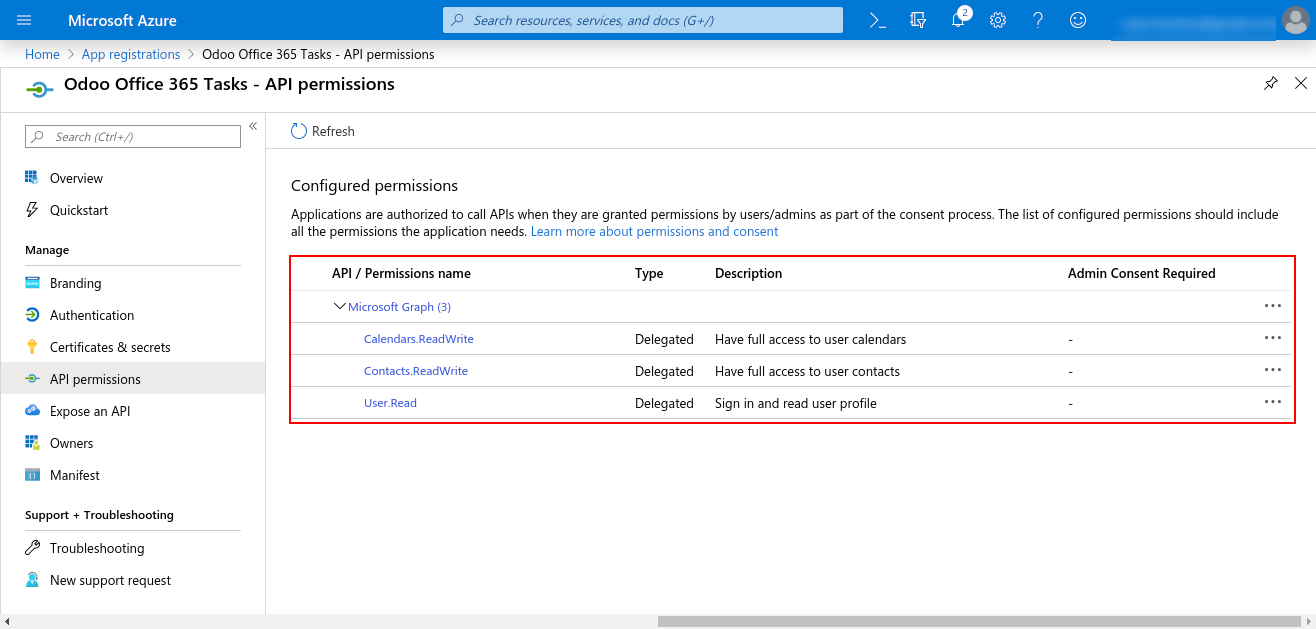Open the hamburger portal menu
Image resolution: width=1316 pixels, height=629 pixels.
[25, 20]
